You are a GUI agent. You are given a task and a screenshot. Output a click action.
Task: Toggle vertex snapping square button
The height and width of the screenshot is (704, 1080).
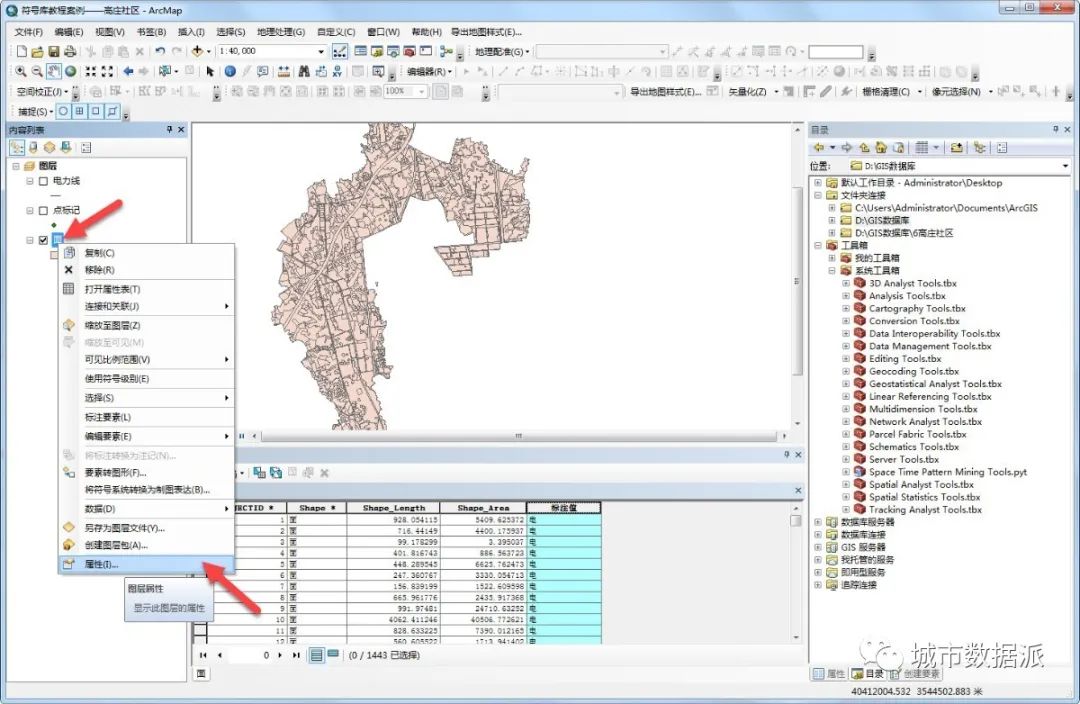coord(96,111)
